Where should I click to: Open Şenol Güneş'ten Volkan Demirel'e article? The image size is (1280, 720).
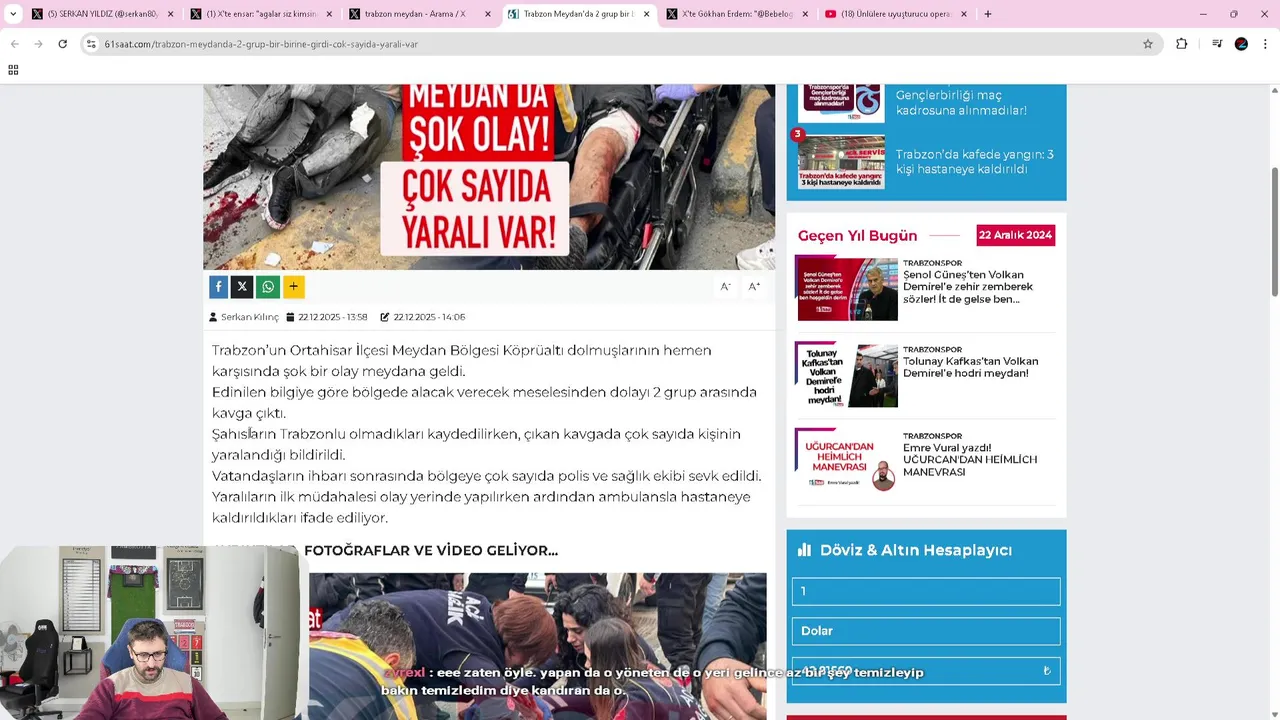[967, 287]
